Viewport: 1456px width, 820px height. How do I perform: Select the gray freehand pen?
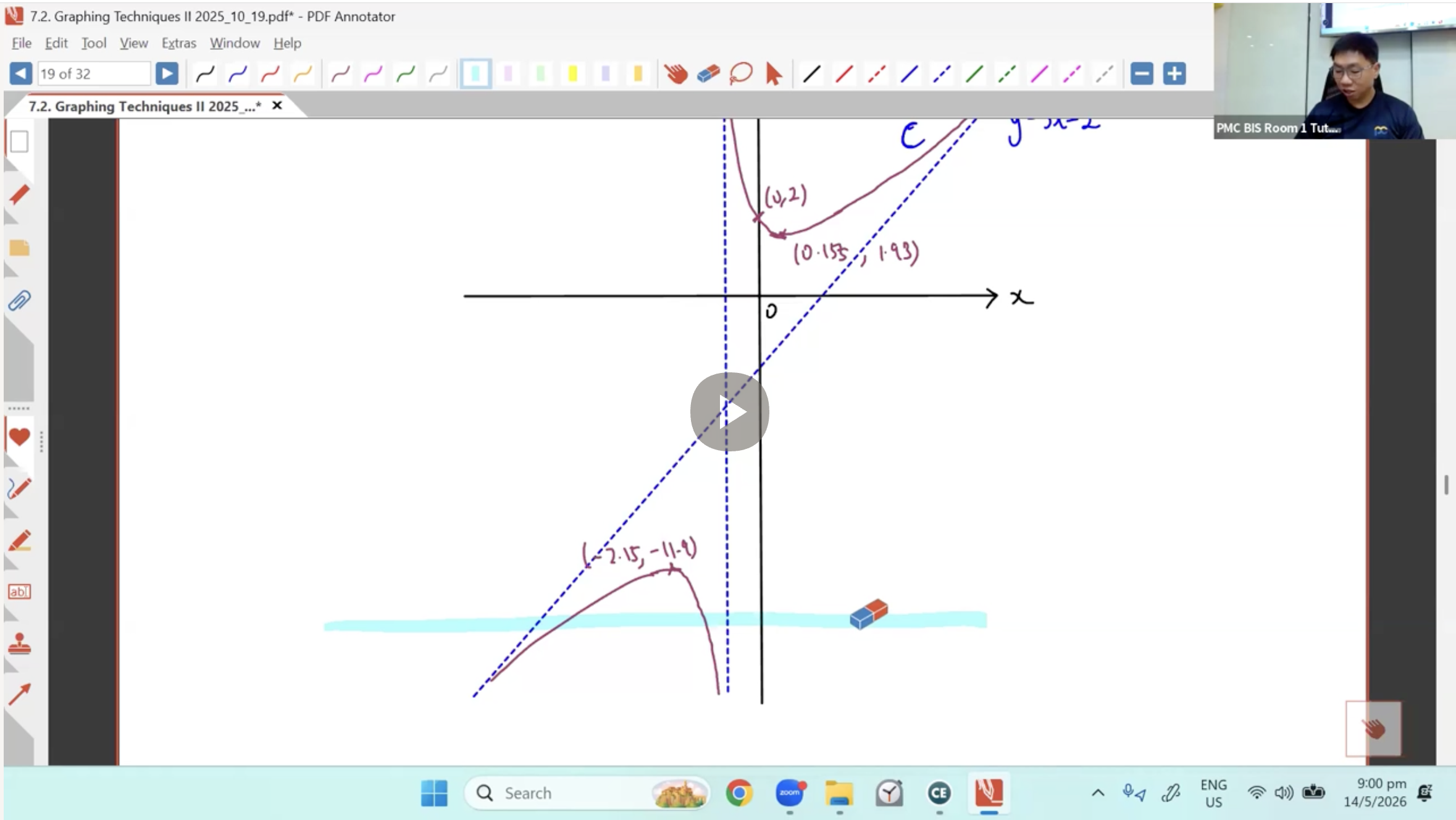coord(438,74)
